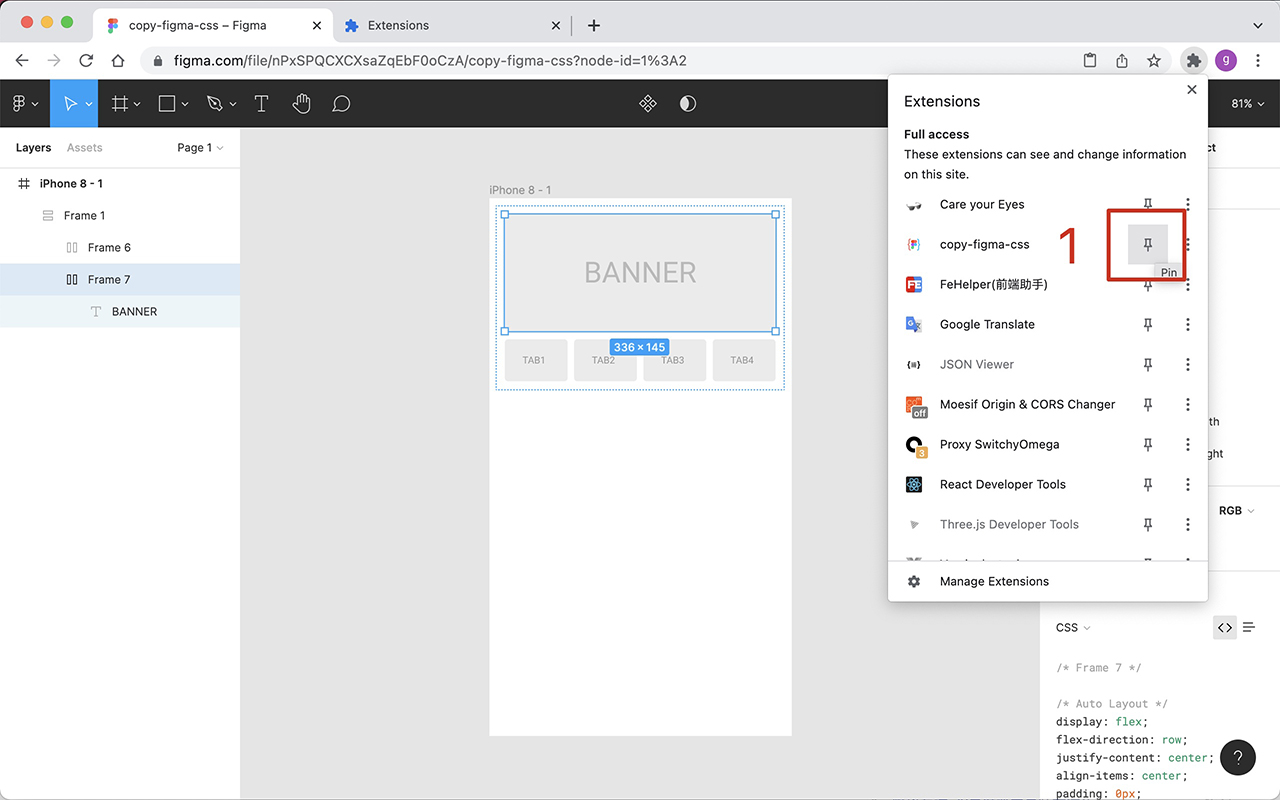Select the Rectangle shape tool
Image resolution: width=1280 pixels, height=800 pixels.
tap(165, 103)
